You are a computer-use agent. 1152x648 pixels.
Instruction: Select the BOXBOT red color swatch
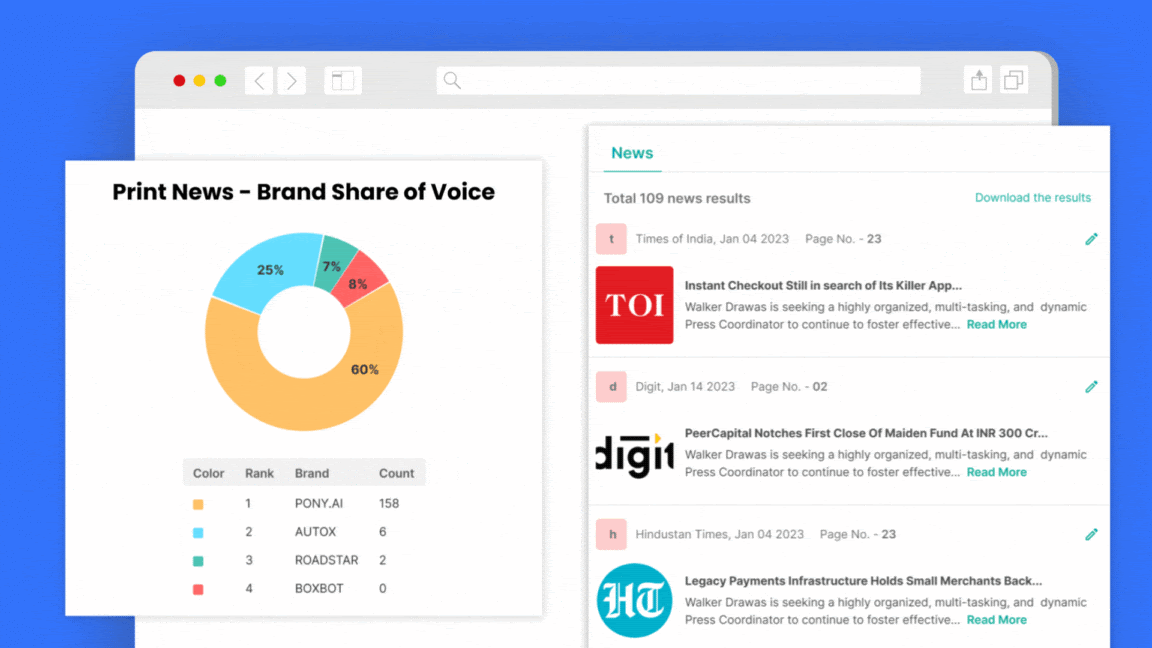[x=198, y=589]
